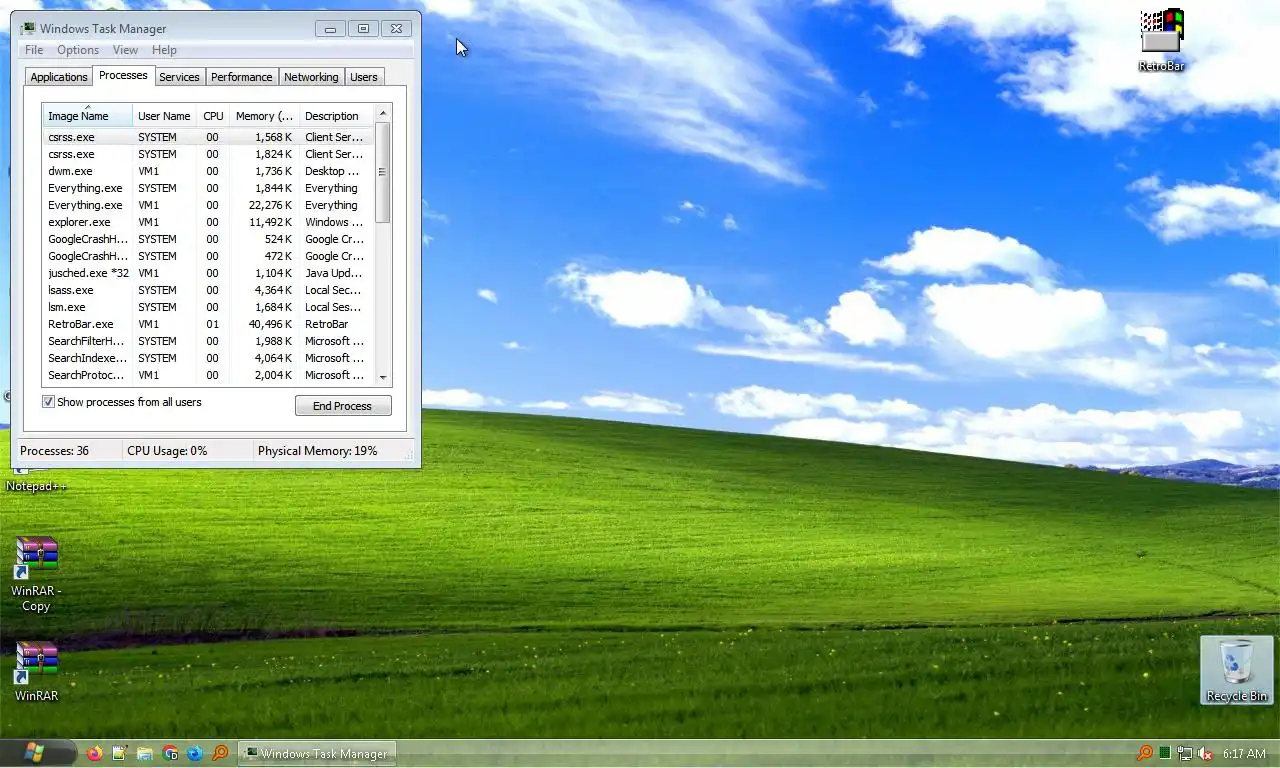
Task: Switch to the Applications tab
Action: [59, 77]
